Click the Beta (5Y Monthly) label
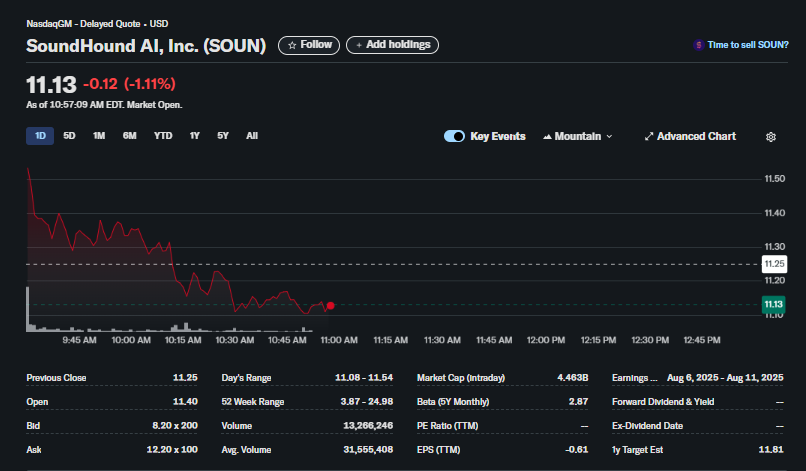 pyautogui.click(x=453, y=402)
